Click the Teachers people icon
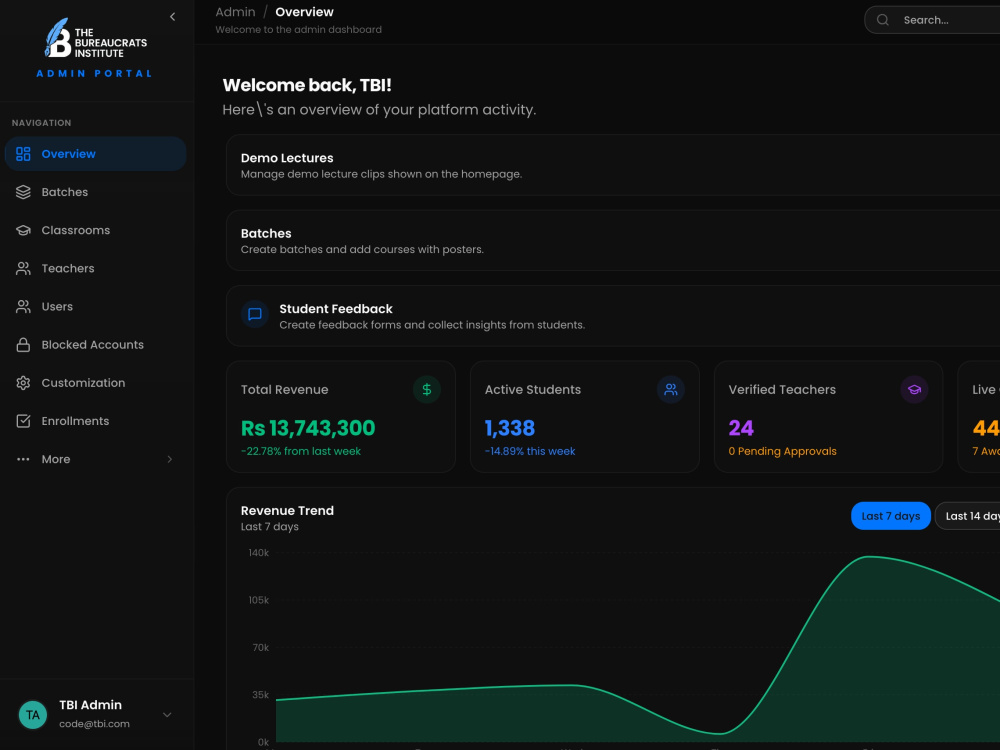This screenshot has height=750, width=1000. click(x=23, y=268)
